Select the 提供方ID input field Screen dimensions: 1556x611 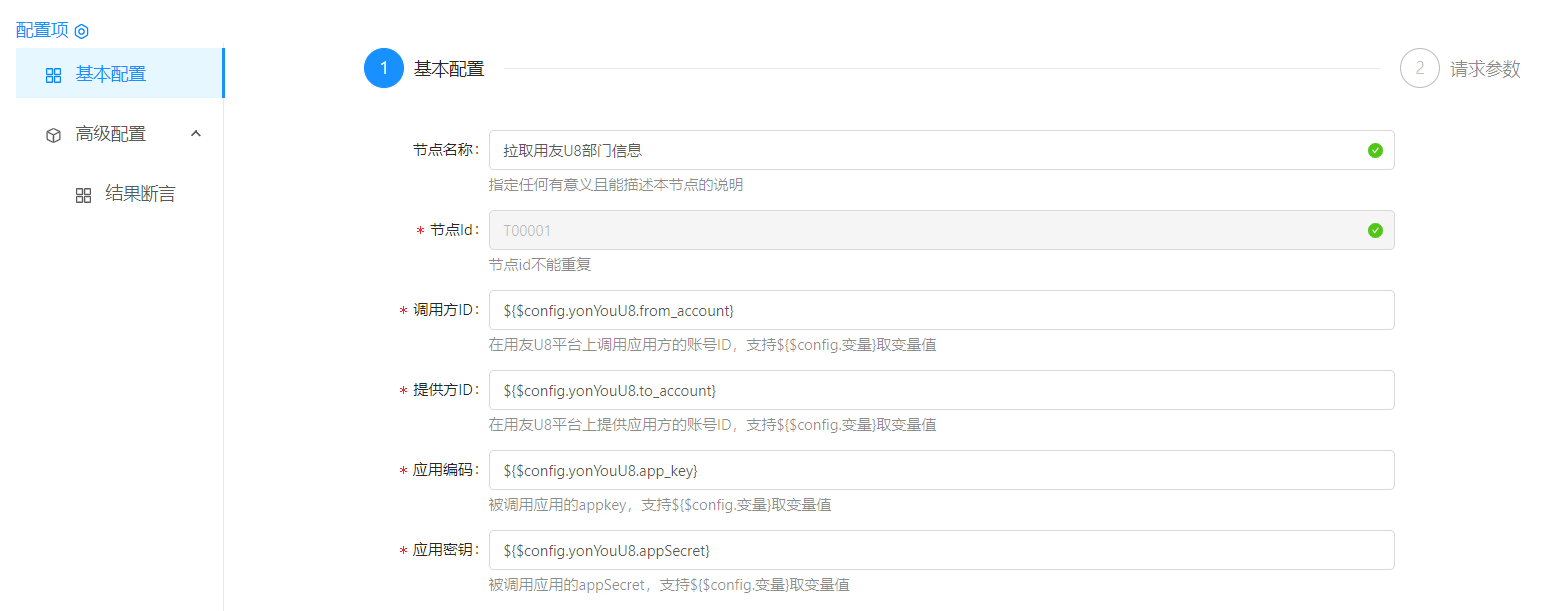pos(940,390)
